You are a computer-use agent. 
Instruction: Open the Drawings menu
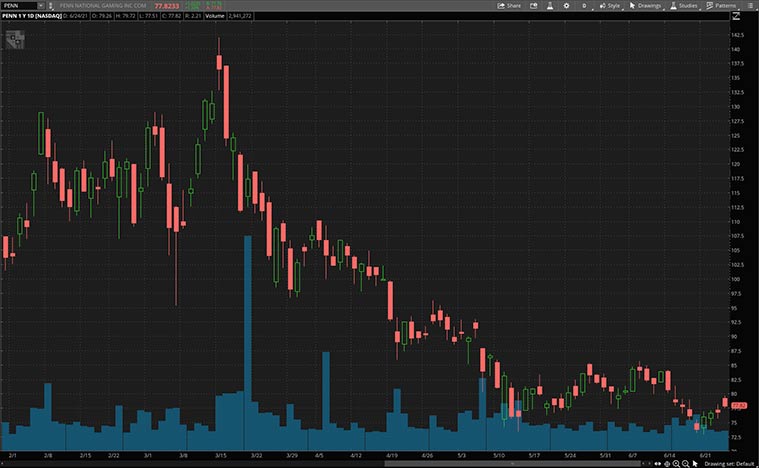[x=645, y=5]
